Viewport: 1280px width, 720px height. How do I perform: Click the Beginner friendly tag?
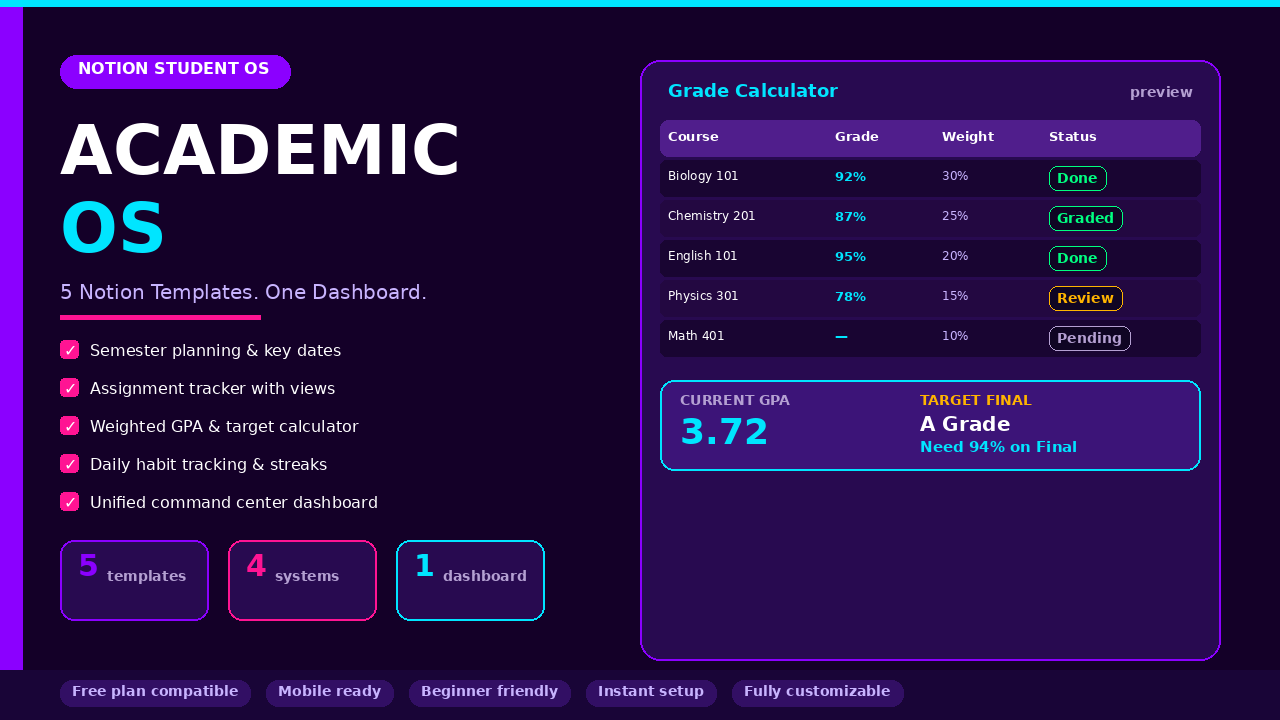point(490,693)
